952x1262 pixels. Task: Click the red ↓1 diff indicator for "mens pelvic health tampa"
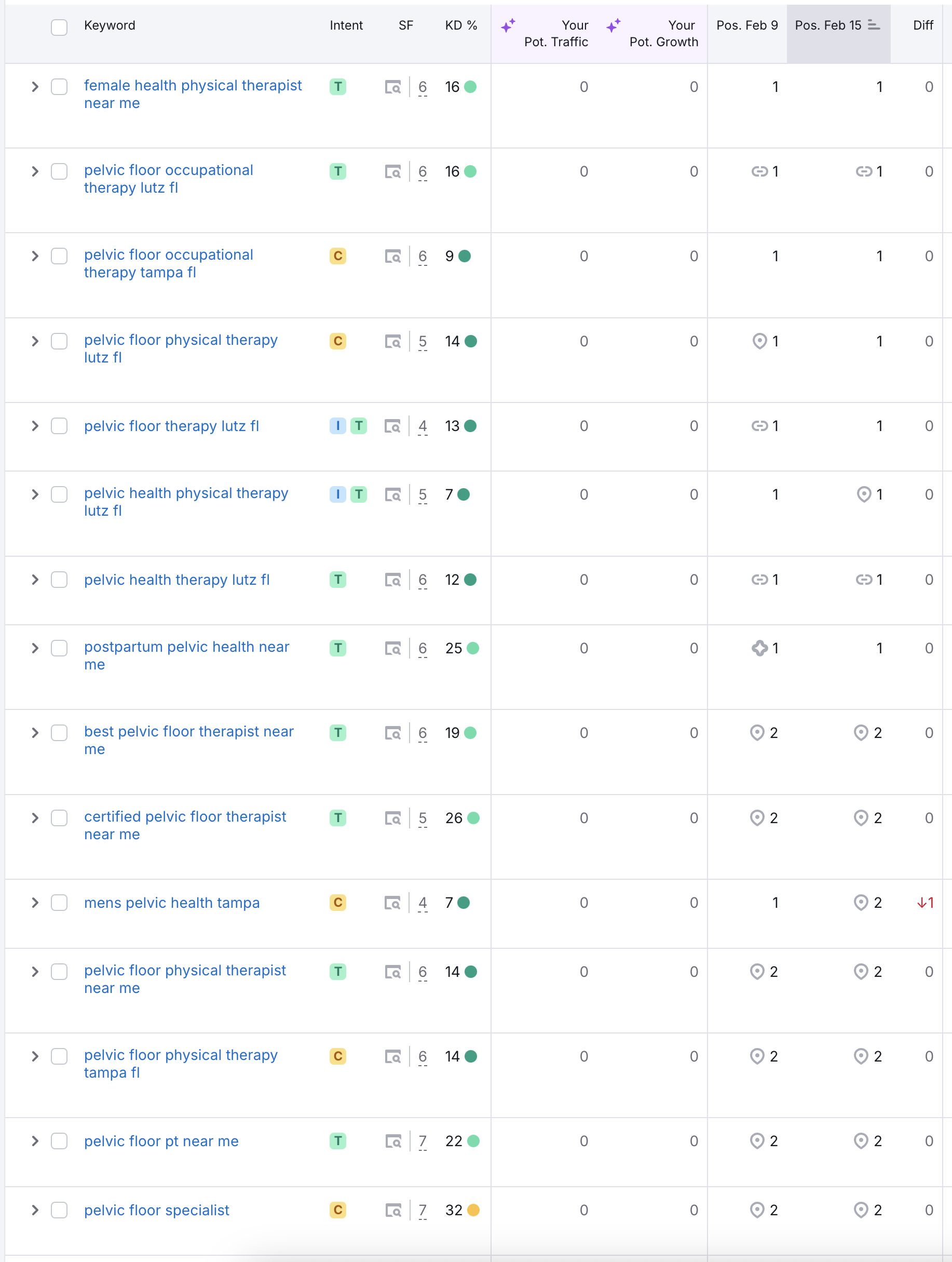click(x=924, y=903)
